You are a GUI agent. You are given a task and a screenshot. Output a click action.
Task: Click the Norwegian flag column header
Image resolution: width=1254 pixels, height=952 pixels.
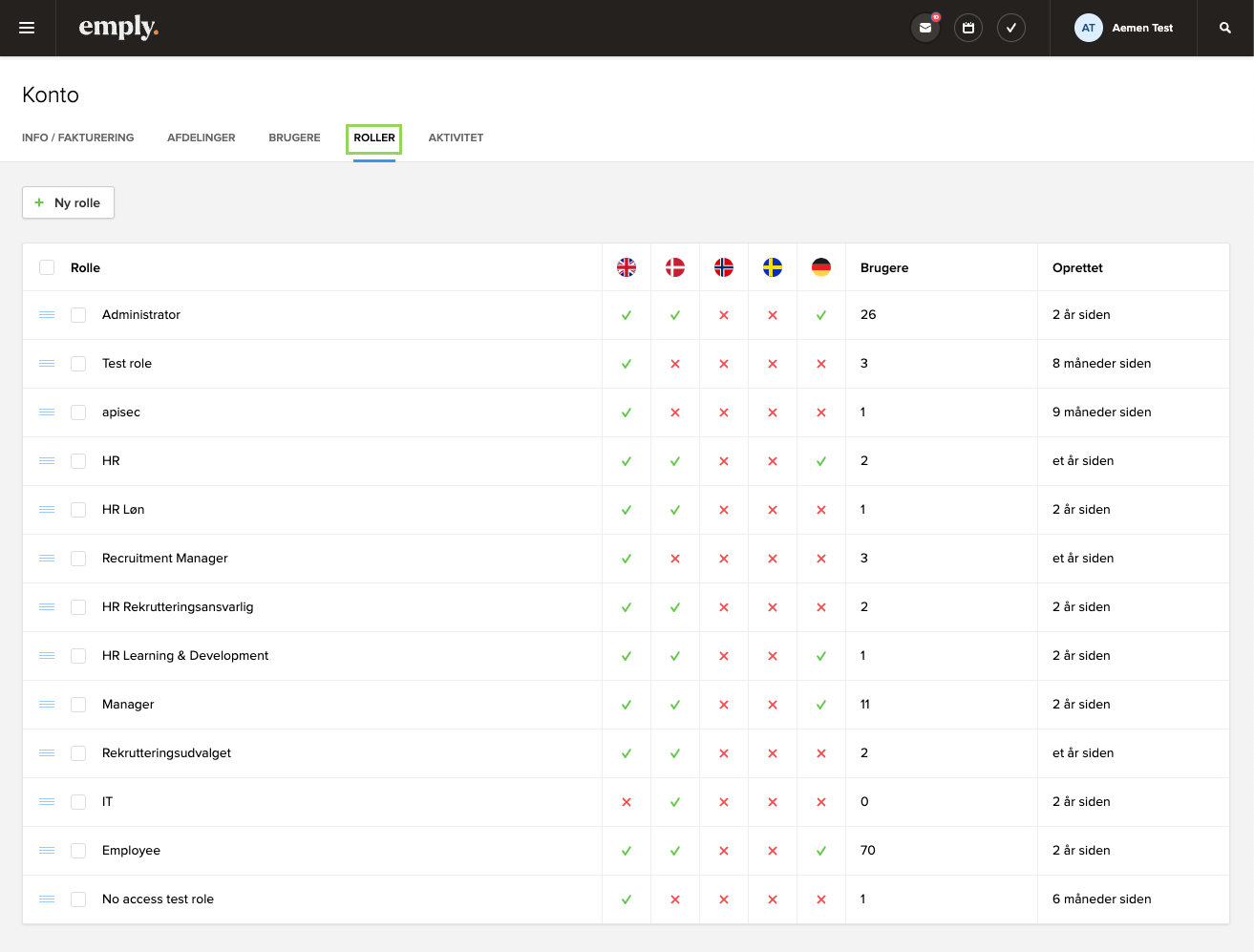click(723, 267)
